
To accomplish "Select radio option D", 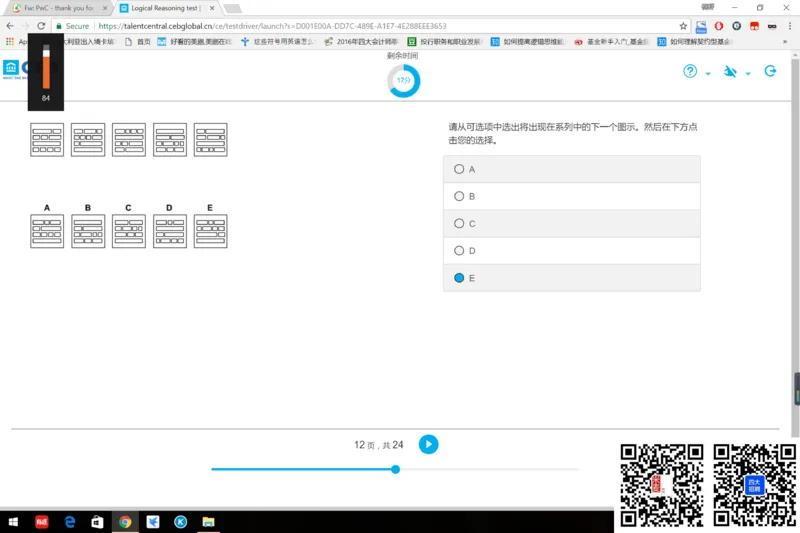I will [459, 250].
